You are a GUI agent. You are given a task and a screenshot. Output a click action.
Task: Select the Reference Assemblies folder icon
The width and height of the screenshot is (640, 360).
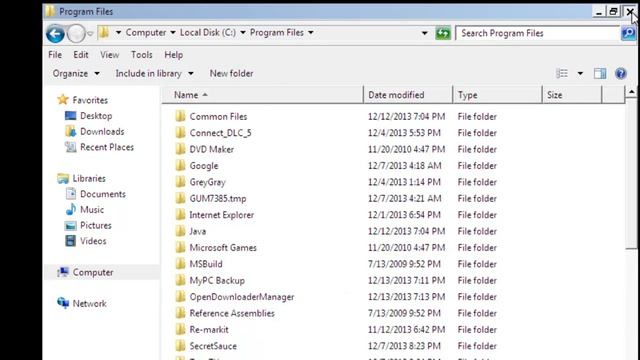click(x=180, y=313)
